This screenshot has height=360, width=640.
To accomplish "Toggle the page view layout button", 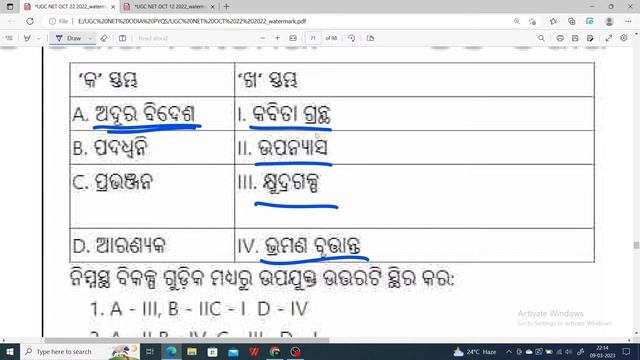I will [122, 38].
